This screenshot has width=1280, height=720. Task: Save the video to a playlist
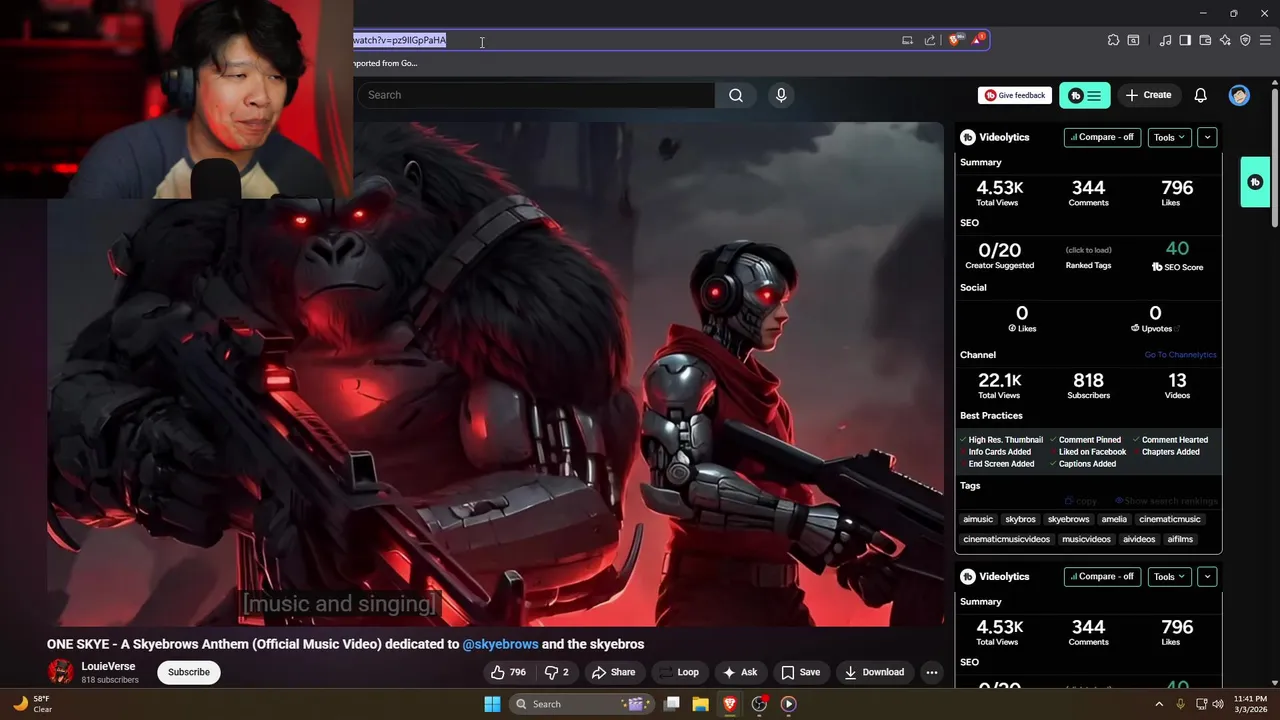coord(801,672)
